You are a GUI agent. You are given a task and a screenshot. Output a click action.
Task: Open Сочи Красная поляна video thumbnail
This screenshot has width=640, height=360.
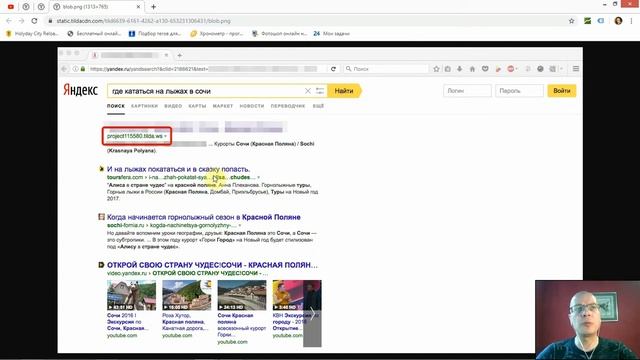[x=242, y=295]
